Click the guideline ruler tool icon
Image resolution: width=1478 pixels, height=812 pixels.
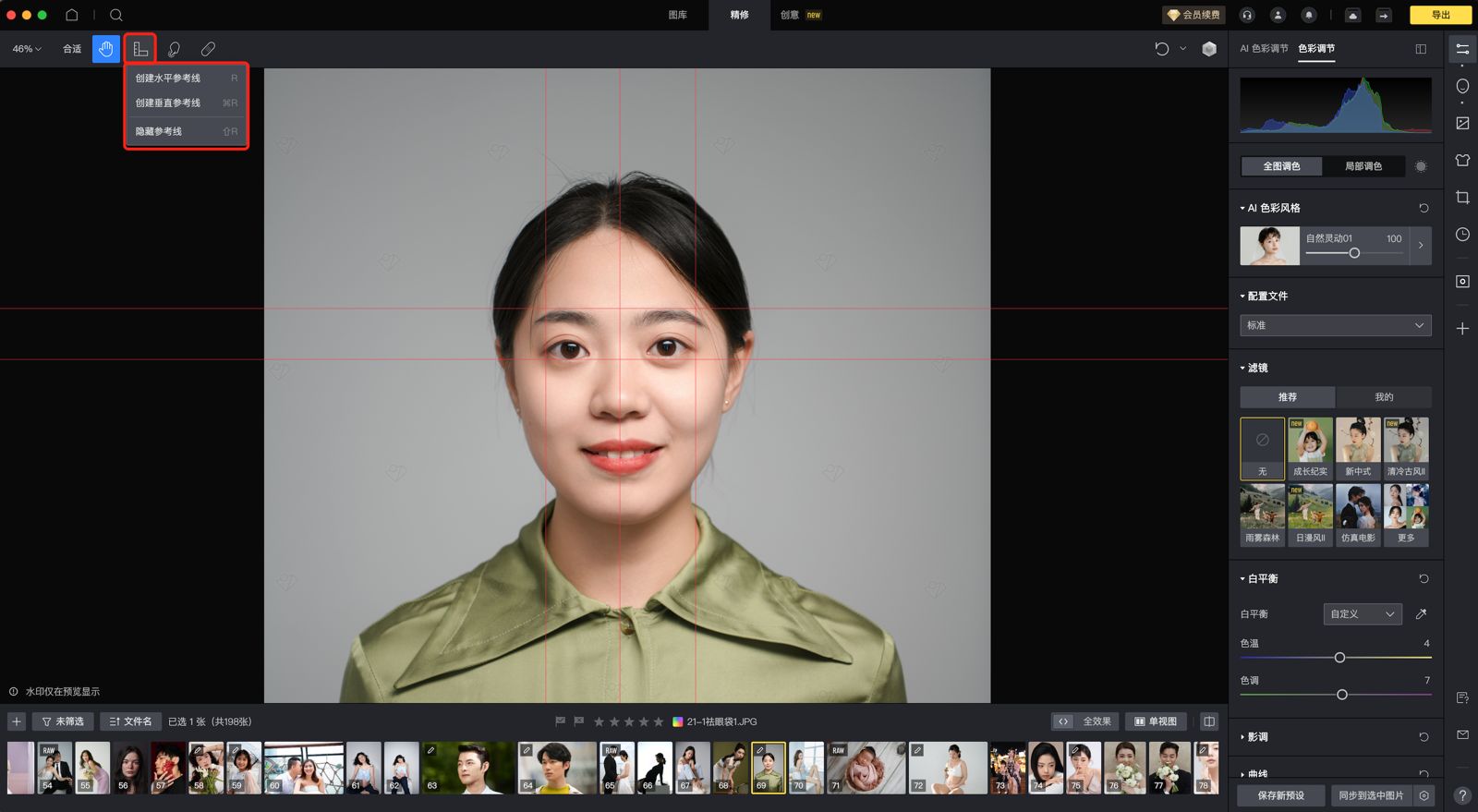click(x=140, y=49)
